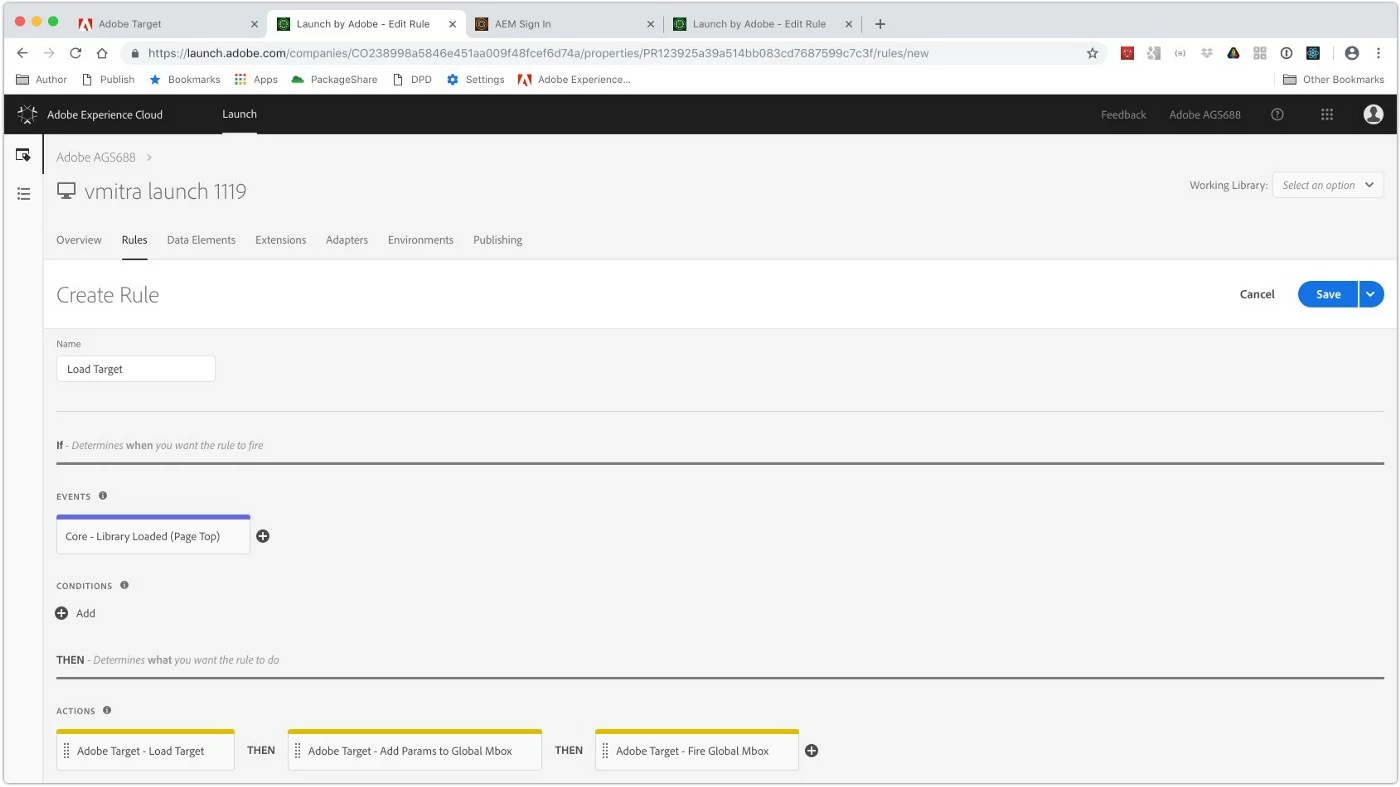1400x787 pixels.
Task: Select the Launch header tab
Action: click(239, 114)
